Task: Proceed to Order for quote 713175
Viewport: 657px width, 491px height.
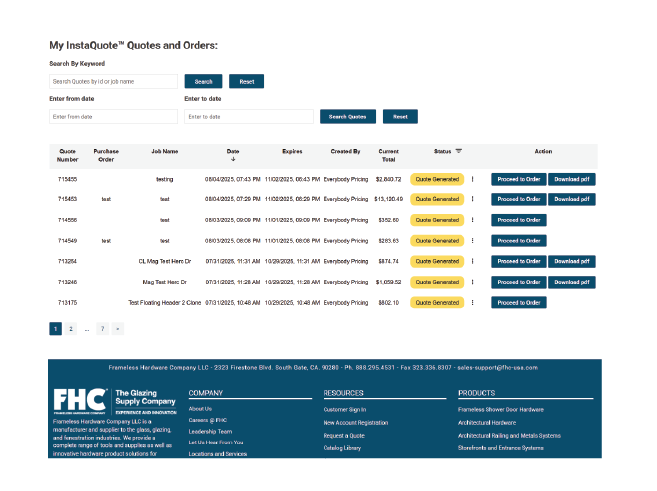Action: click(x=519, y=302)
